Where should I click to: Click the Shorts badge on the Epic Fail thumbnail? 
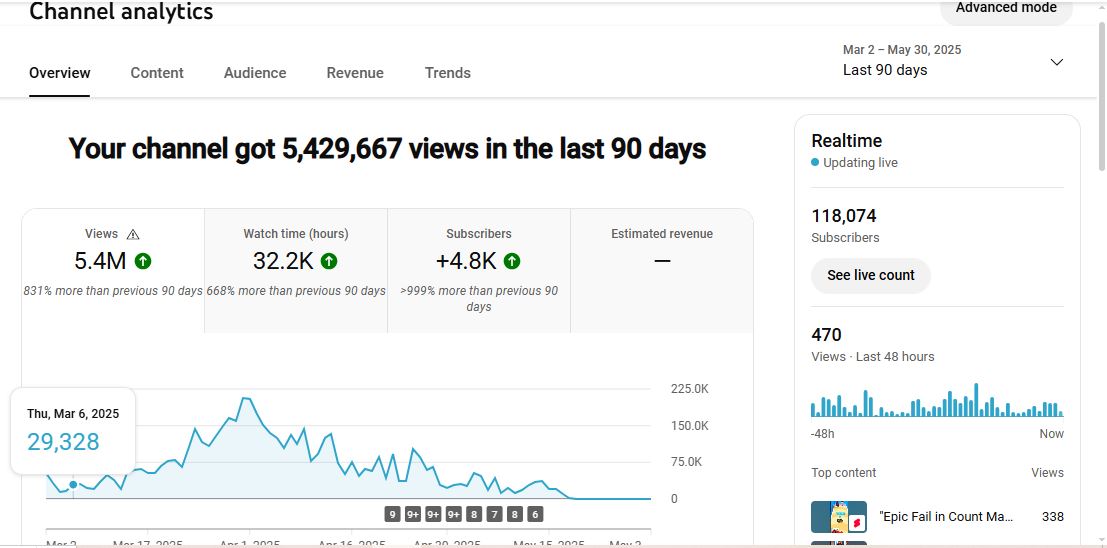856,523
